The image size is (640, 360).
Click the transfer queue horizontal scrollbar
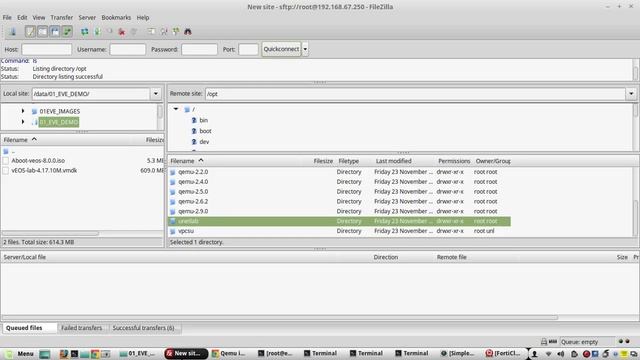click(x=280, y=317)
